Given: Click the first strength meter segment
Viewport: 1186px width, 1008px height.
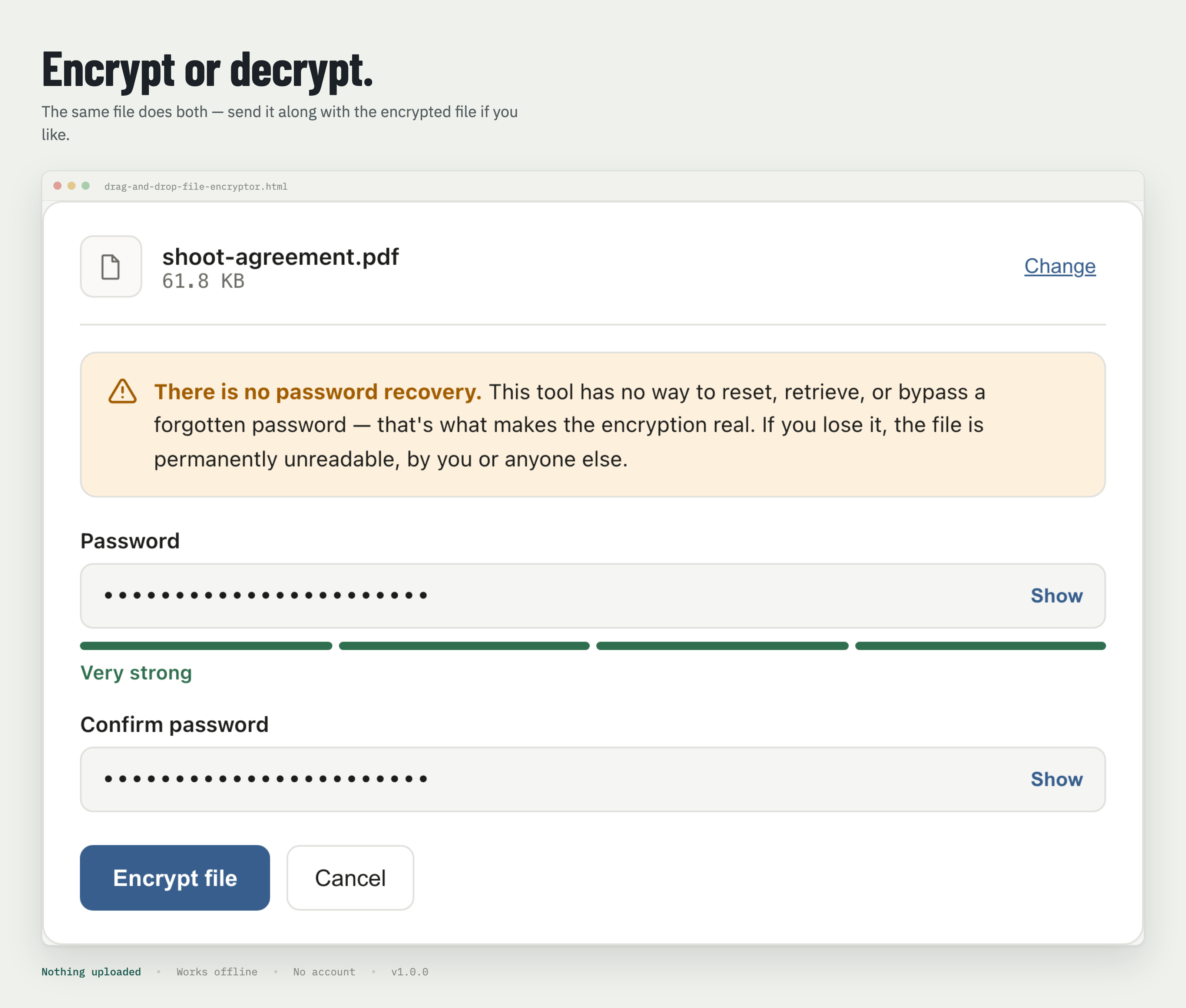Looking at the screenshot, I should [x=206, y=646].
